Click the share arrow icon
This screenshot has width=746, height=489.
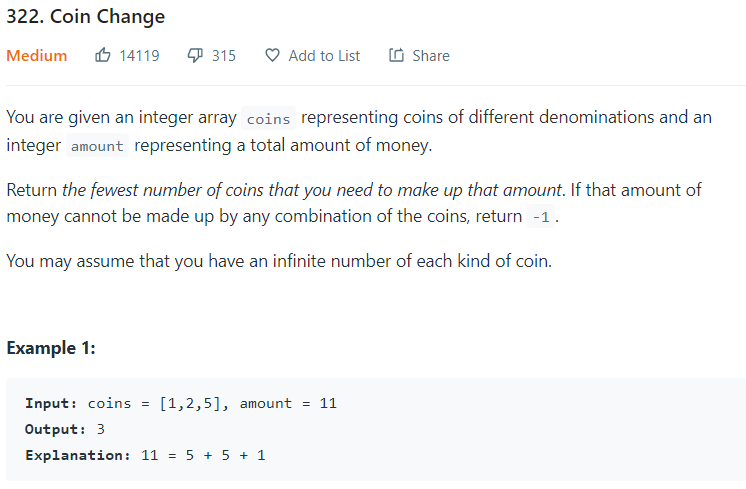[396, 55]
